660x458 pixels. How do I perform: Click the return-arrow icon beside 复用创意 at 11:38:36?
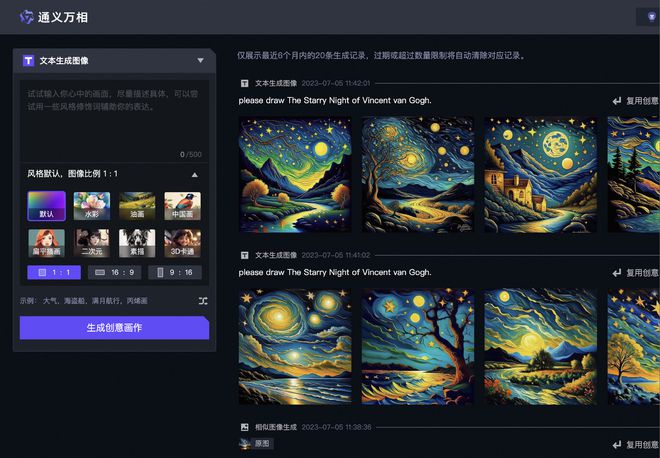617,445
